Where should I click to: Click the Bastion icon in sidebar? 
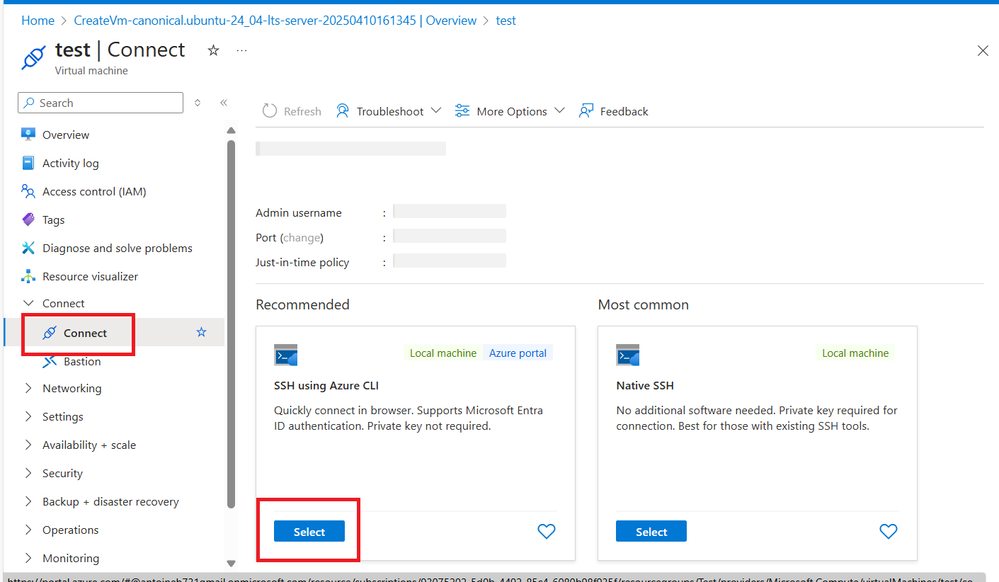point(49,361)
